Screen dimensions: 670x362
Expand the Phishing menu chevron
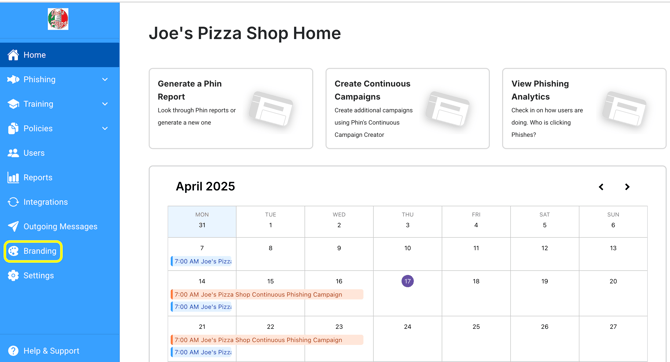pos(105,79)
